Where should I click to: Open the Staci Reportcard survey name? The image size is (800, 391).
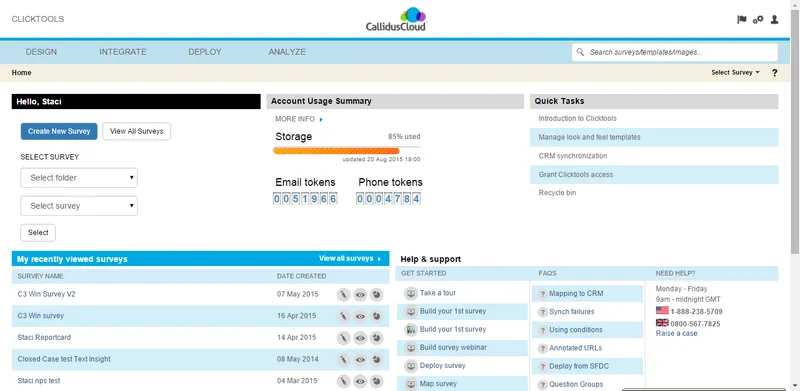[44, 337]
